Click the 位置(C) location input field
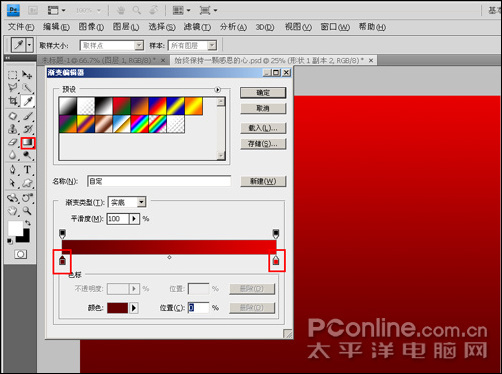The height and width of the screenshot is (374, 502). [x=198, y=308]
